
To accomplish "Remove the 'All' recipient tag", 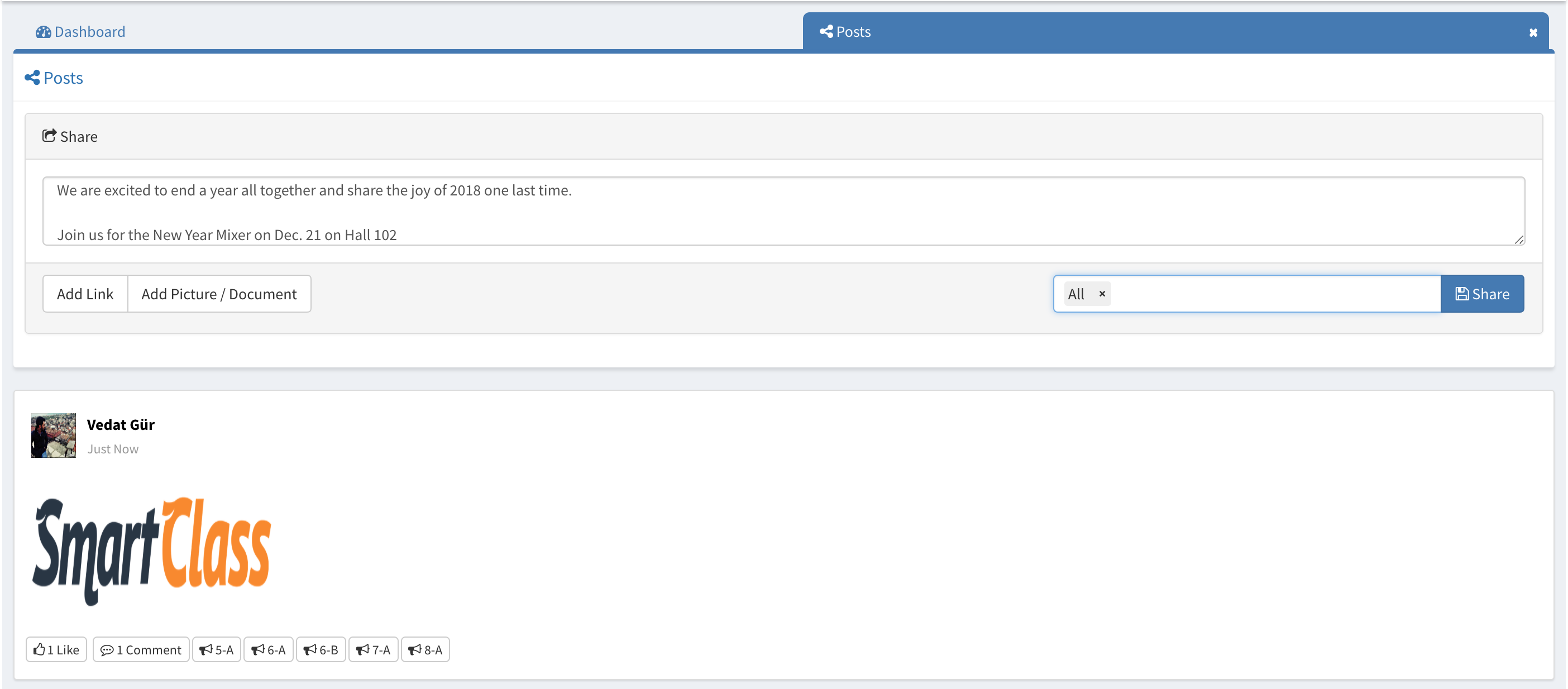I will click(1102, 294).
